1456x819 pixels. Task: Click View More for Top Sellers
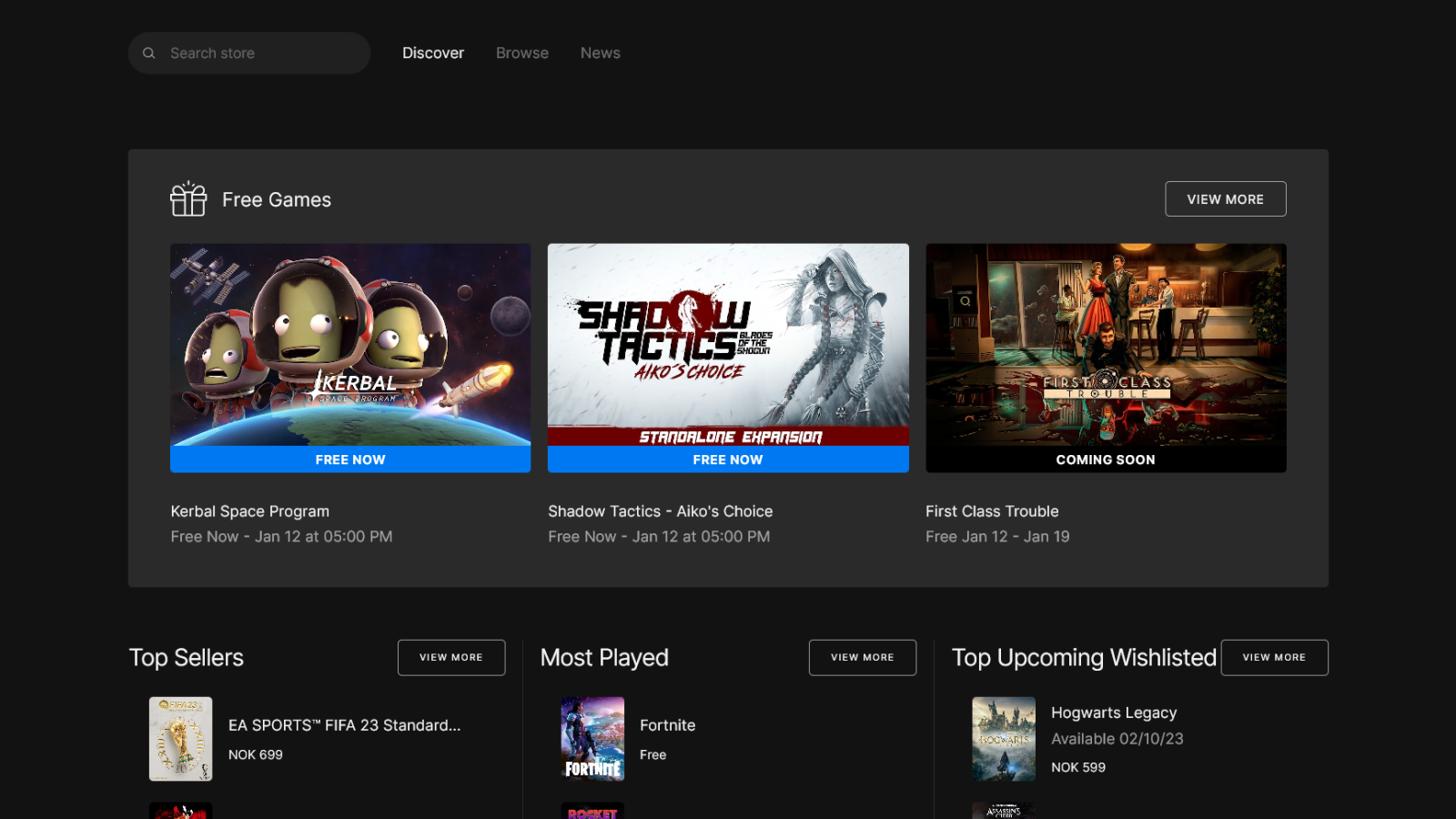coord(451,657)
